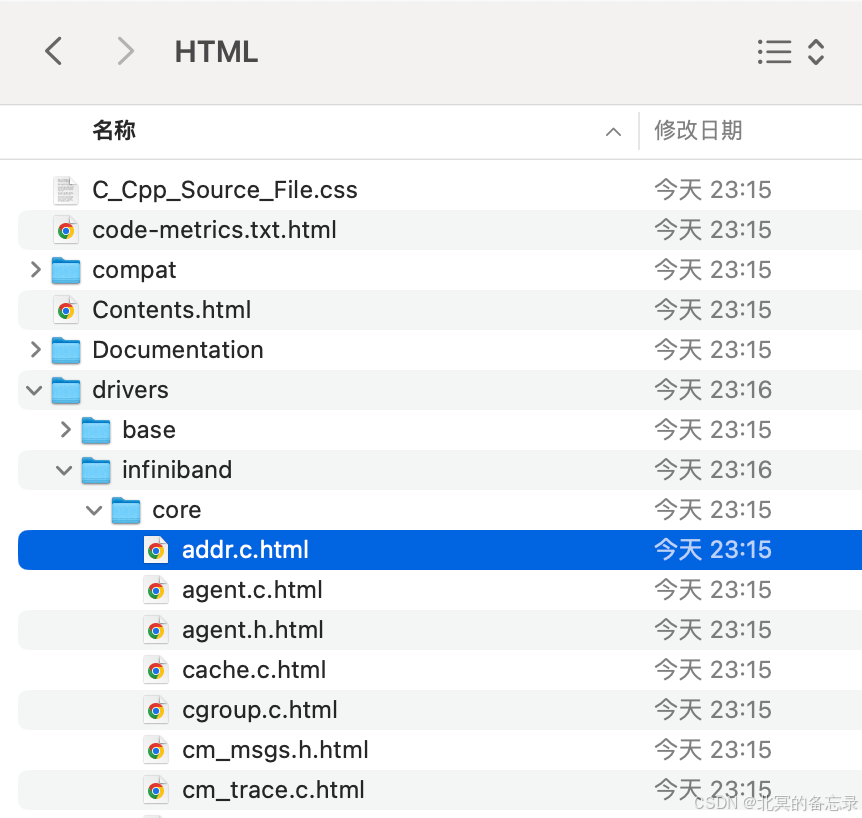
Task: Sort by the 修改日期 column header
Action: click(x=698, y=131)
